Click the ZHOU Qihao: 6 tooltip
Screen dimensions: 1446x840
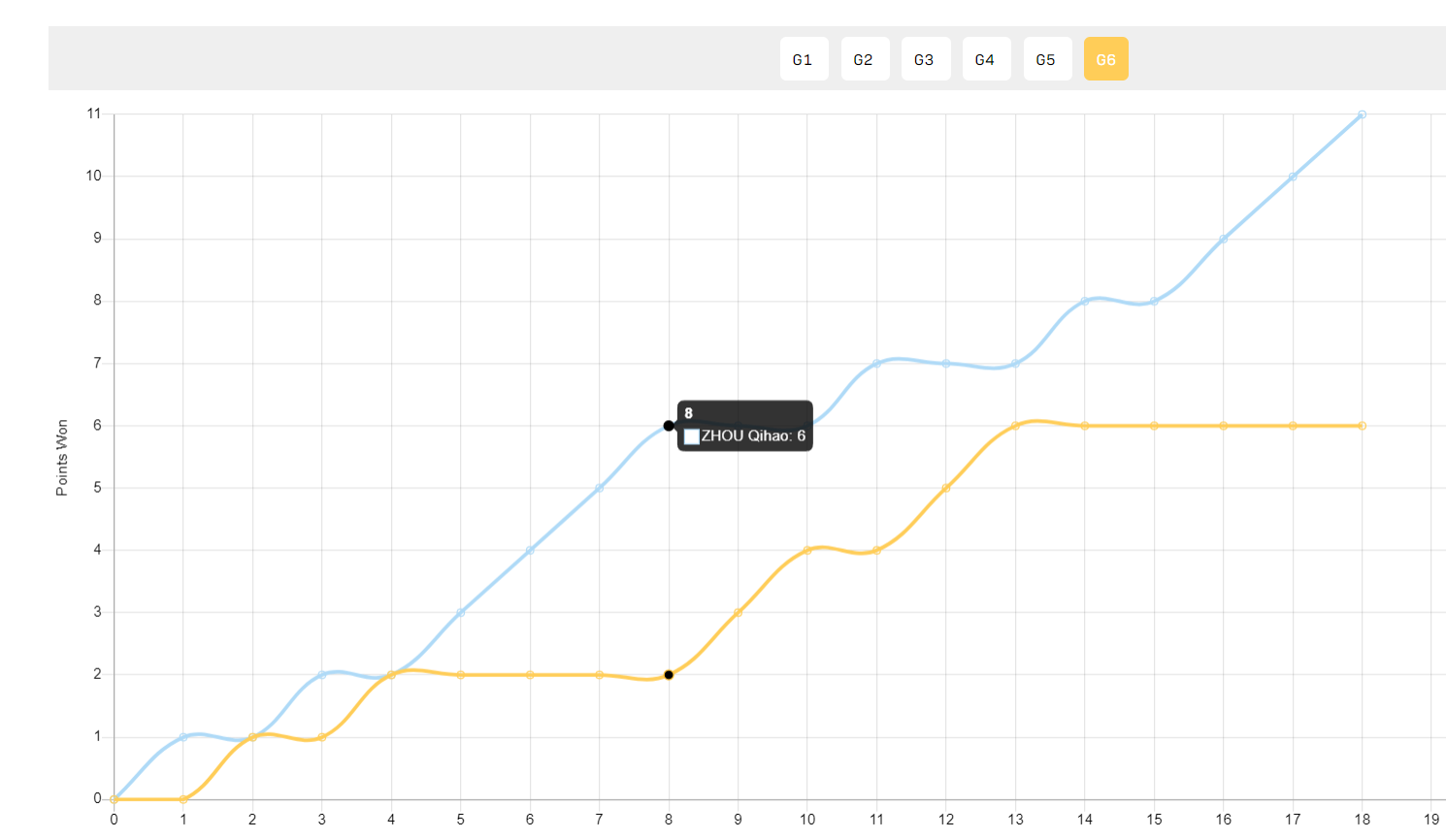click(745, 426)
